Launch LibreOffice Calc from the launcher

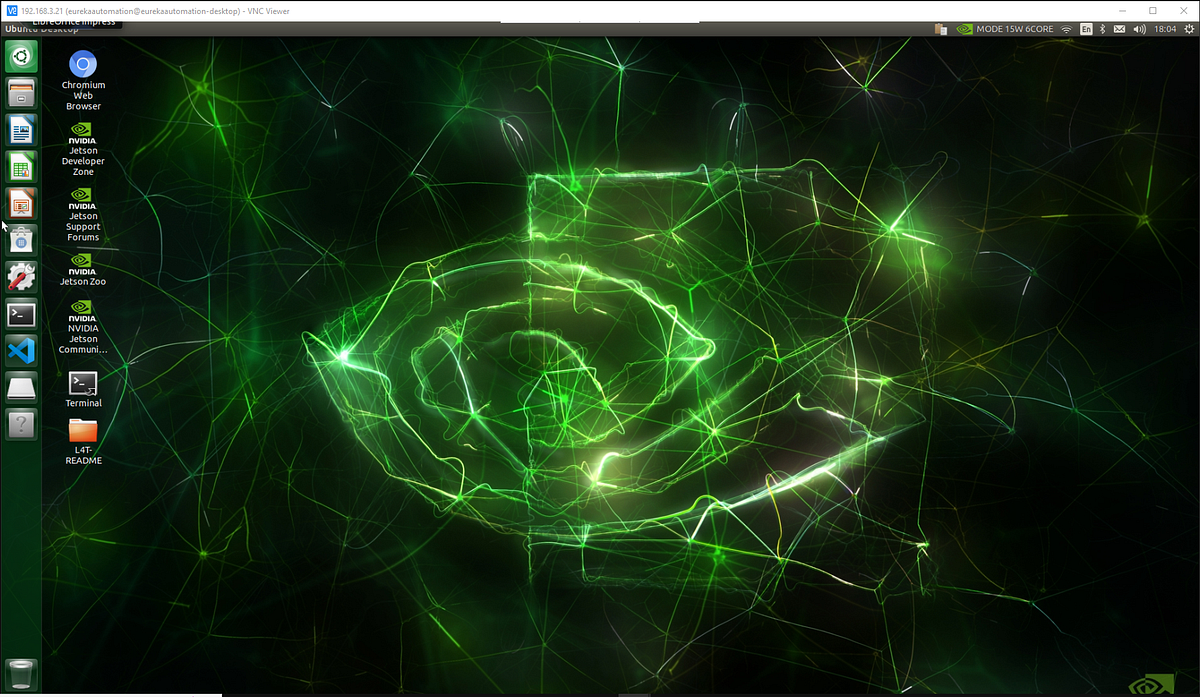click(21, 166)
